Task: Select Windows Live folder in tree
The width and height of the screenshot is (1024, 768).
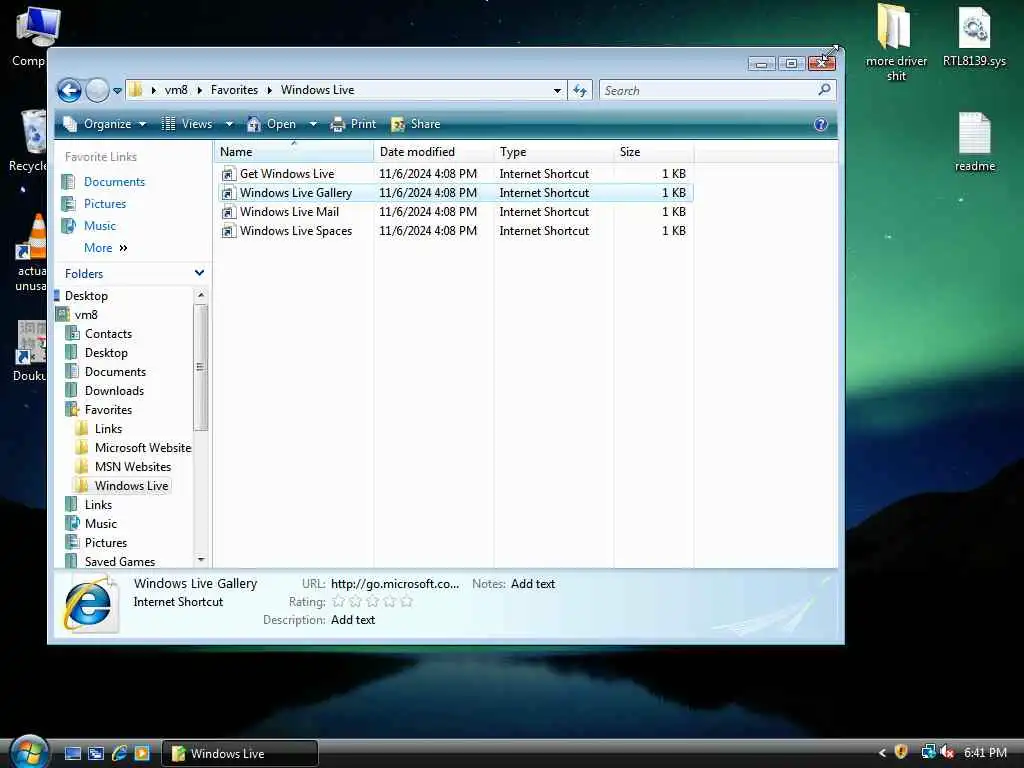Action: click(131, 485)
